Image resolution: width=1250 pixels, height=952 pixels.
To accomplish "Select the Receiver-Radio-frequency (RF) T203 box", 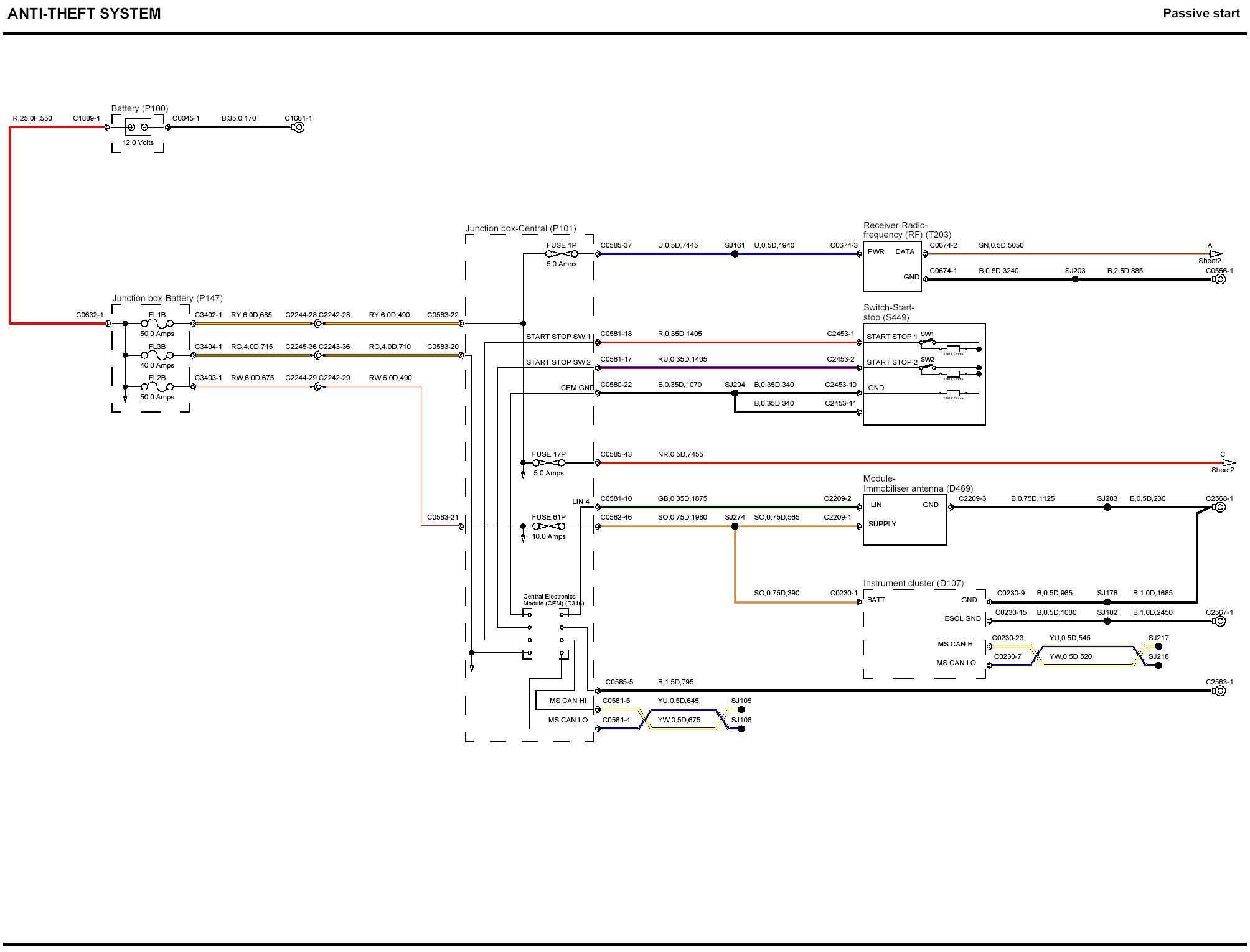I will coord(891,266).
